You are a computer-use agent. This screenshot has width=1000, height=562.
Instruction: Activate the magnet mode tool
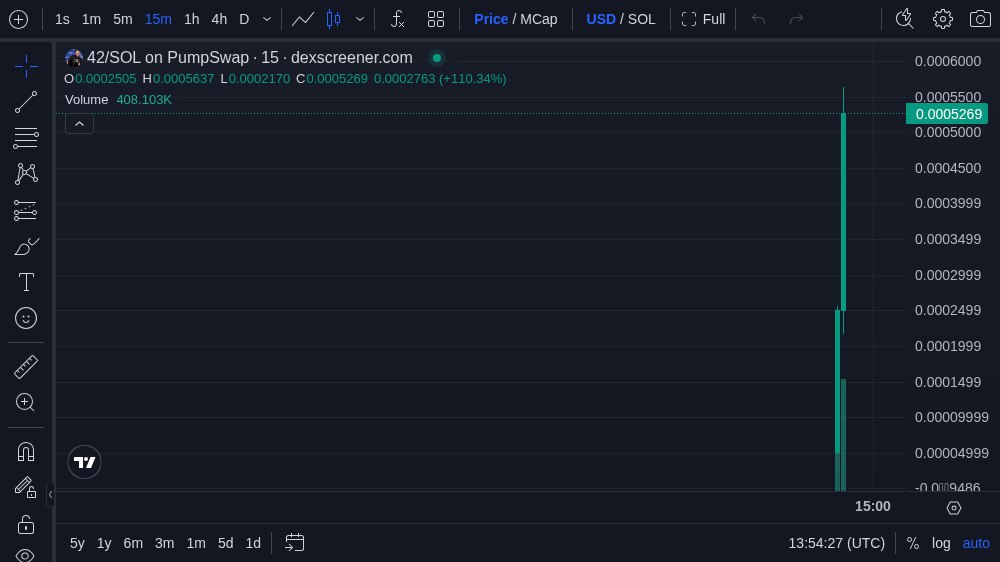point(26,451)
